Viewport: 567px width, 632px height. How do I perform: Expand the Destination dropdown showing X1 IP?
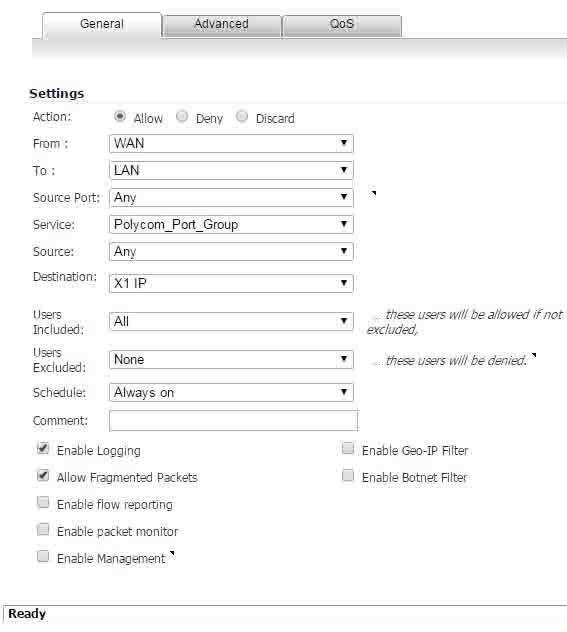coord(231,283)
